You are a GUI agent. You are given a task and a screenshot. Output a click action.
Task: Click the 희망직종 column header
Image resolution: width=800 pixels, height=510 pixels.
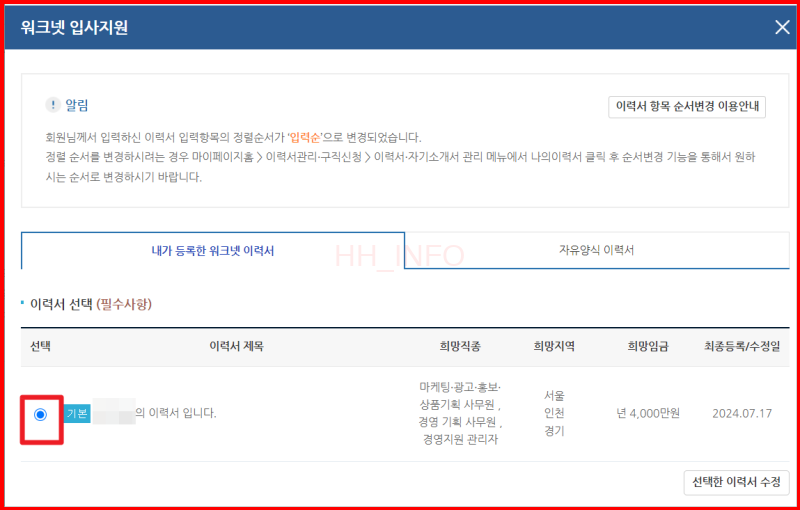[x=460, y=346]
